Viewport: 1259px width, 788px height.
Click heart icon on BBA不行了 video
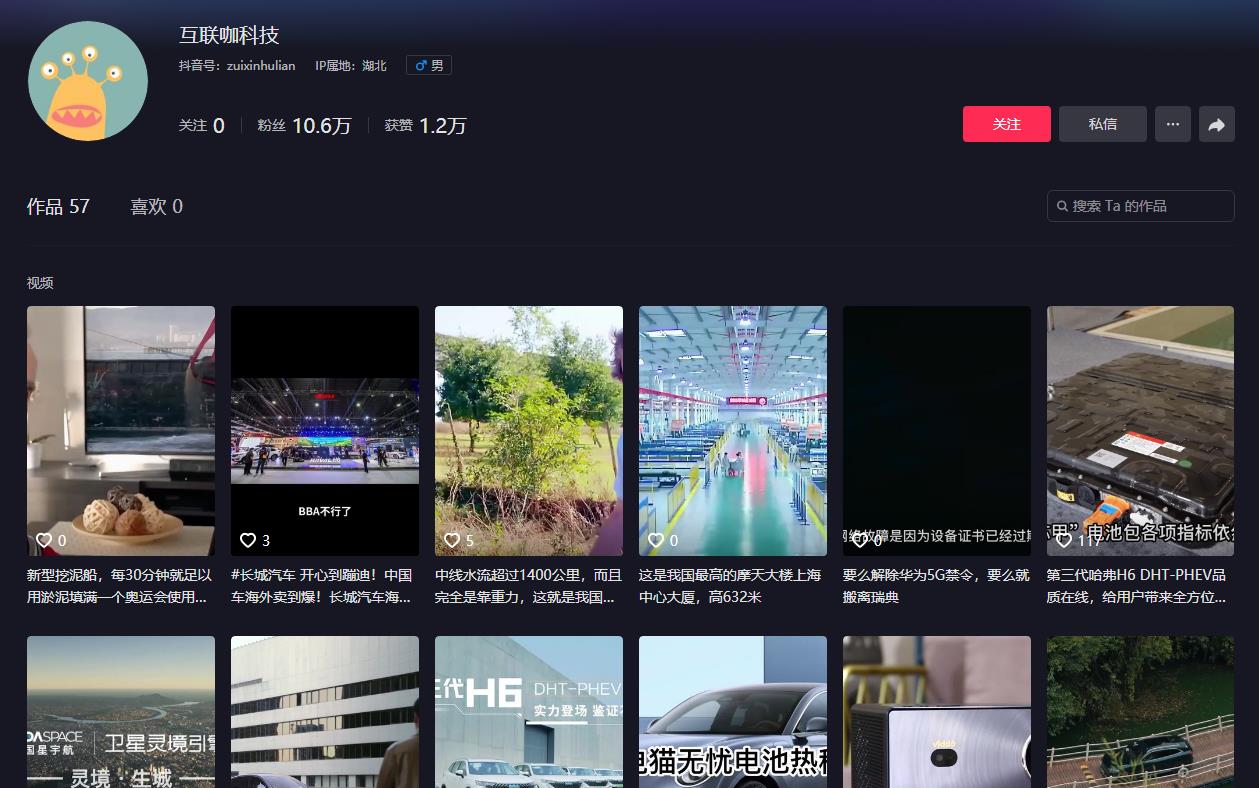point(248,540)
